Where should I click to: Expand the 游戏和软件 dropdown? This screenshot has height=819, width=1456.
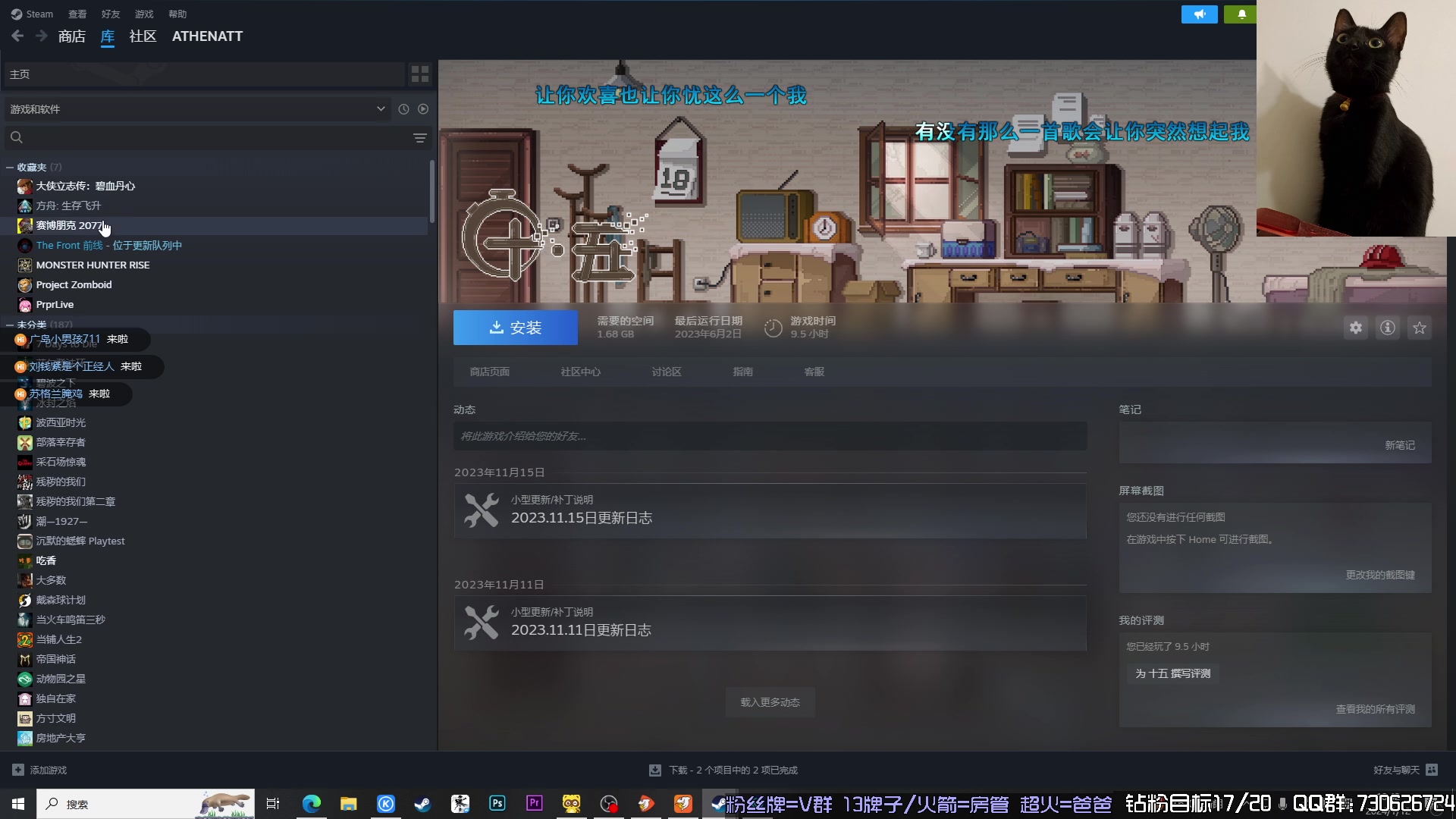381,109
